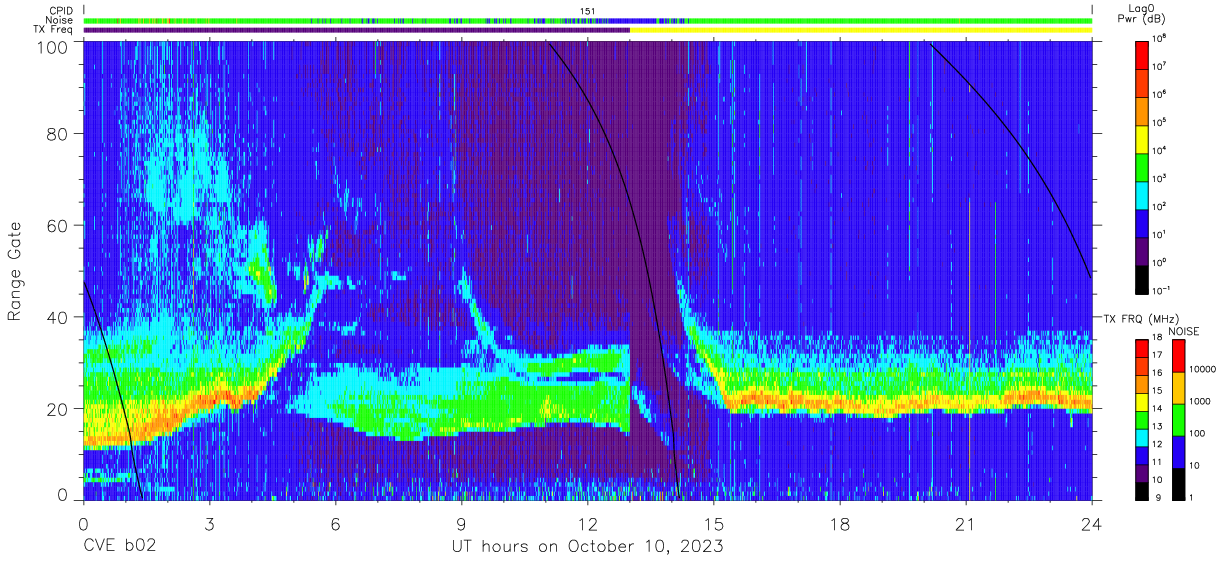Click the x-axis tick label '24'
1228x567 pixels.
point(1091,523)
